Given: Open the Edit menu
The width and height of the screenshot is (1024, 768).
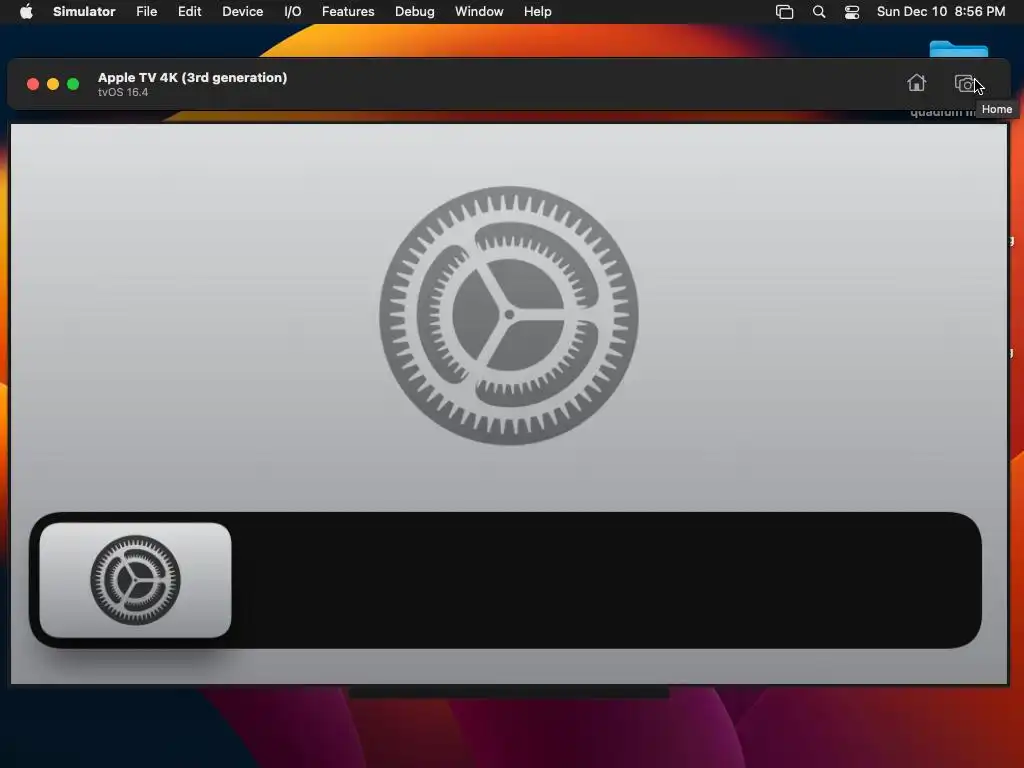Looking at the screenshot, I should tap(189, 12).
